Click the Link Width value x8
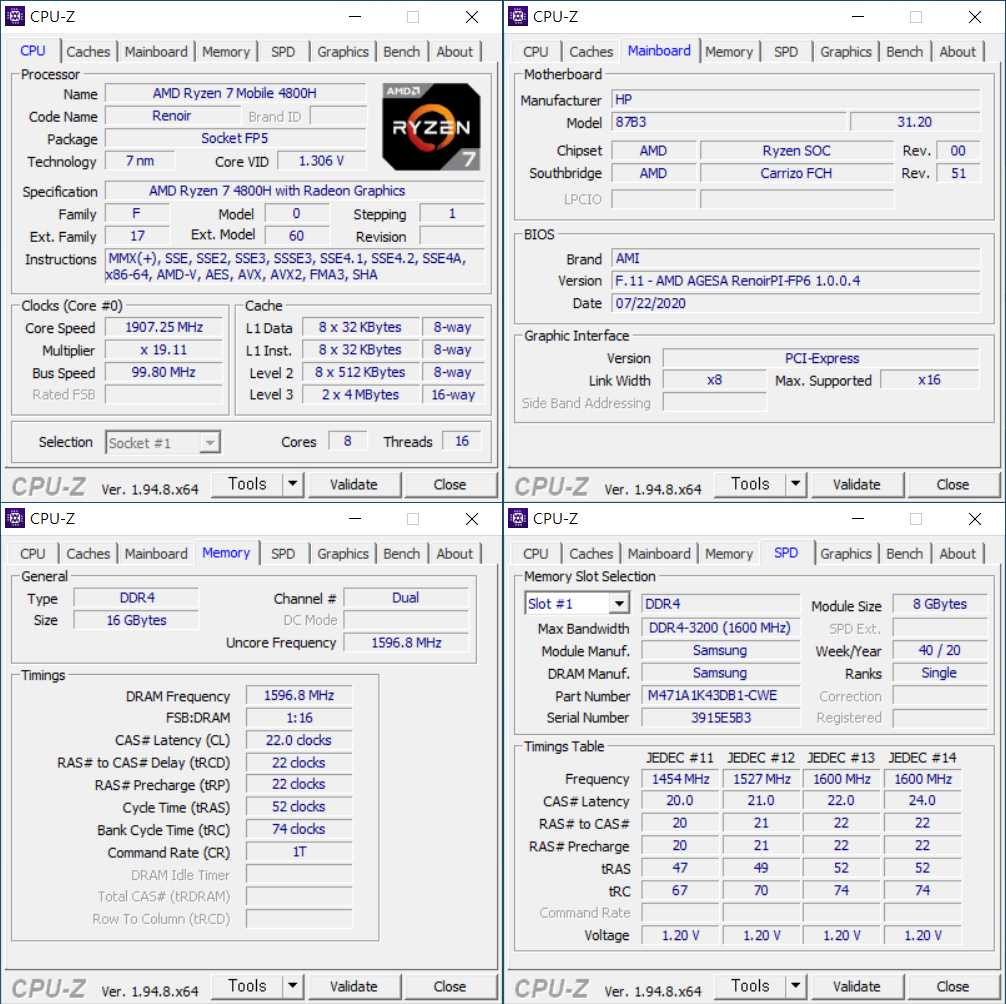Viewport: 1006px width, 1004px height. [x=714, y=380]
